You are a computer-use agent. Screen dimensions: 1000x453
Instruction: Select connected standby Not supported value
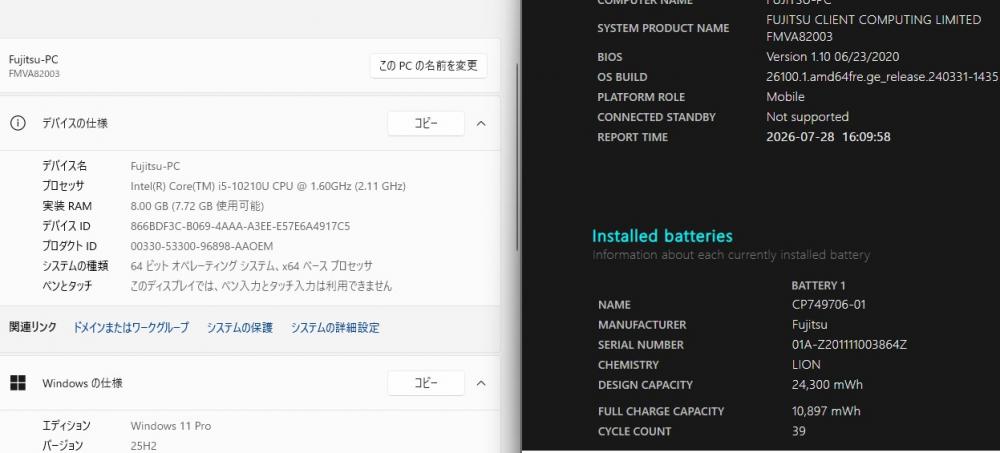807,117
